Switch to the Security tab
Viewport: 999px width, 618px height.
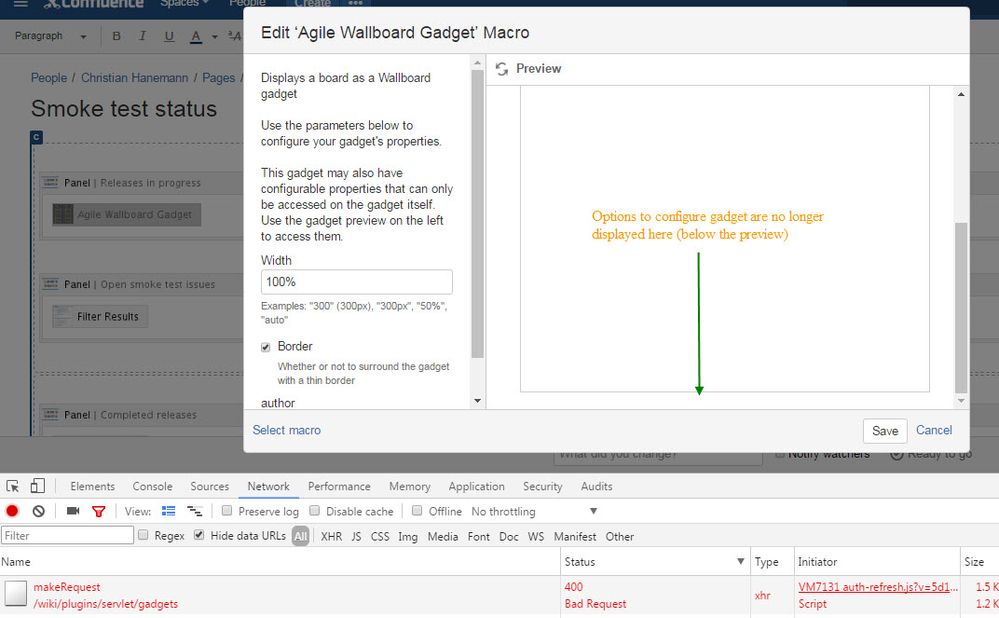point(543,486)
